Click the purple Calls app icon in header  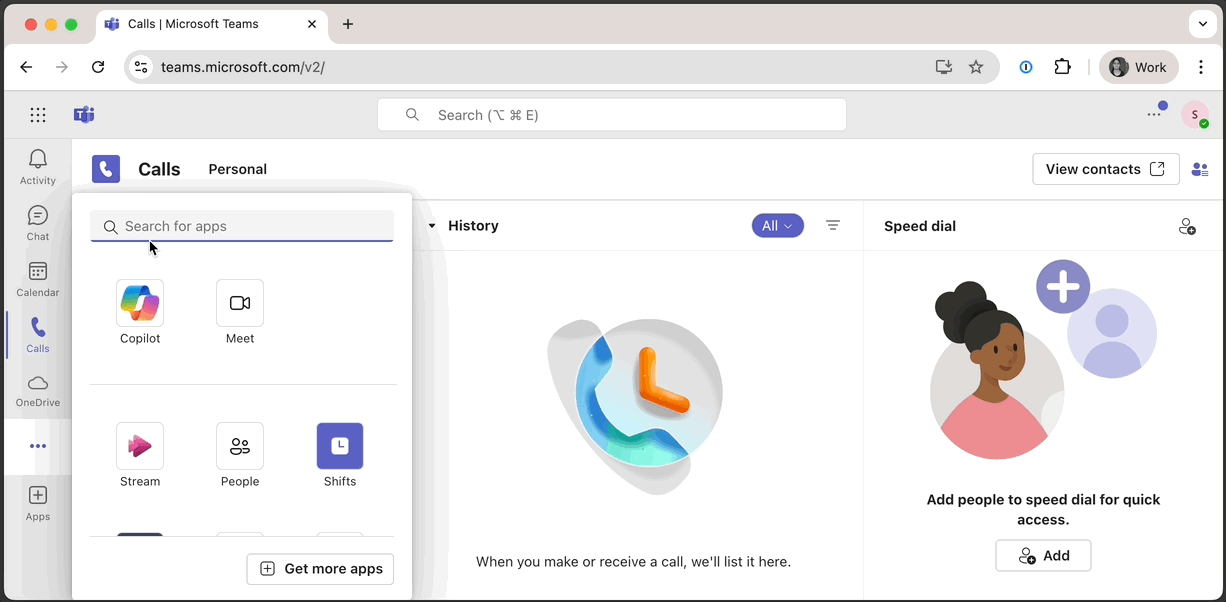[106, 169]
